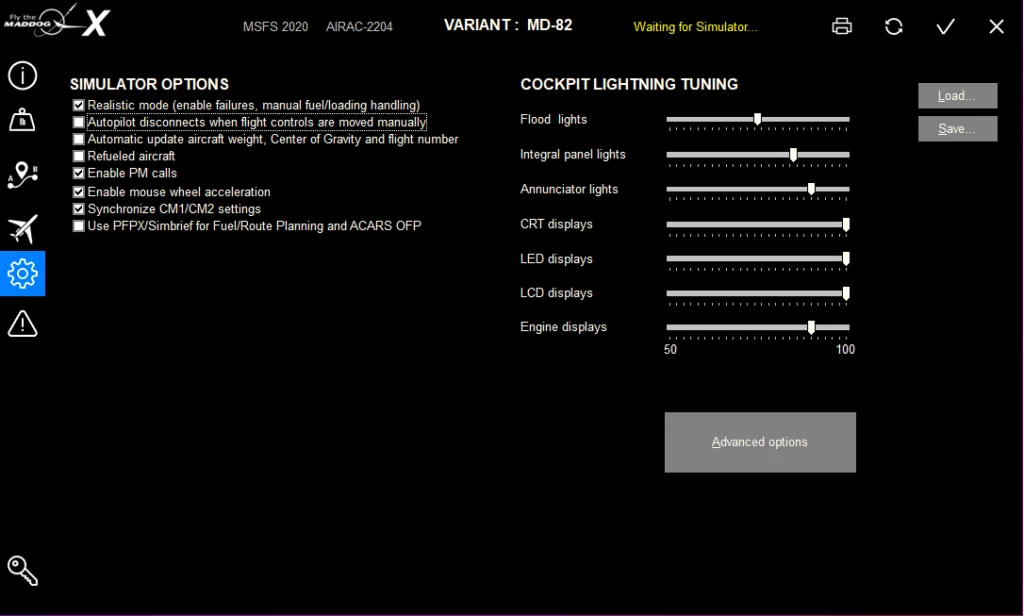The height and width of the screenshot is (616, 1024).
Task: Uncheck Synchronize CM1/CM2 settings
Action: [78, 209]
